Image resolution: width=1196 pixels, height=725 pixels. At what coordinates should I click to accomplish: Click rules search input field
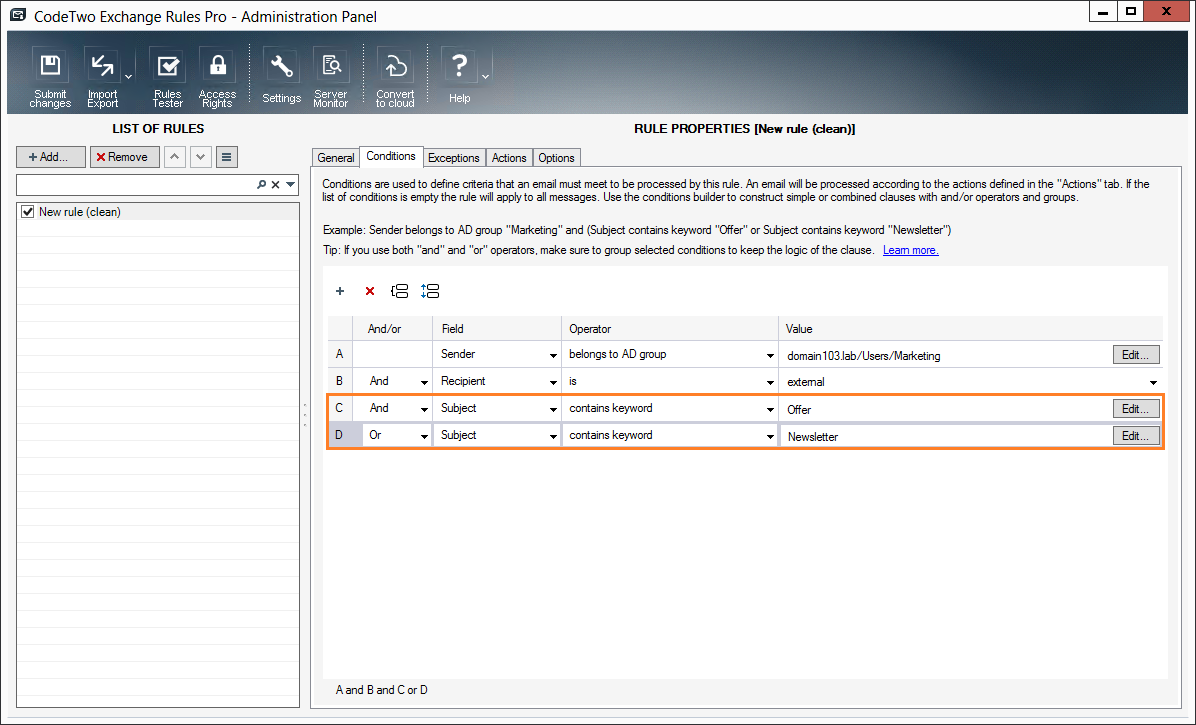(x=136, y=184)
